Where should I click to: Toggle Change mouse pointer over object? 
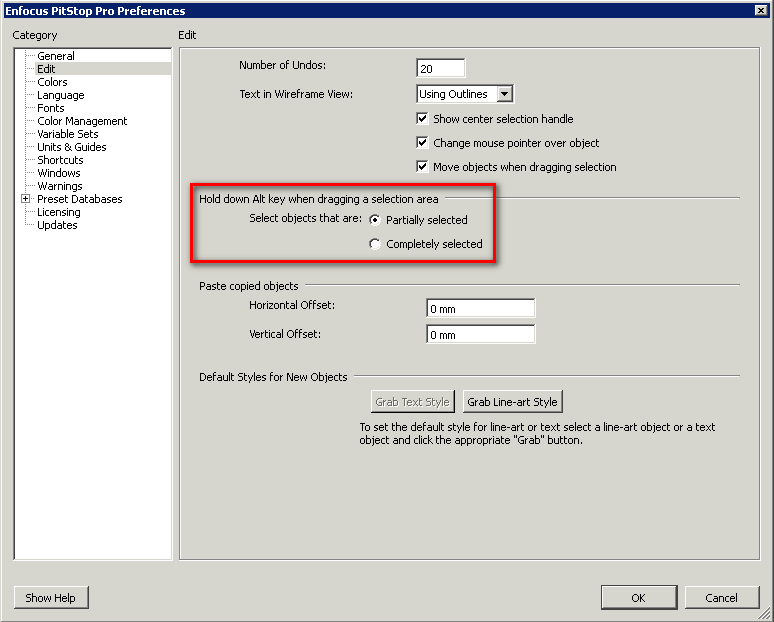pos(422,143)
